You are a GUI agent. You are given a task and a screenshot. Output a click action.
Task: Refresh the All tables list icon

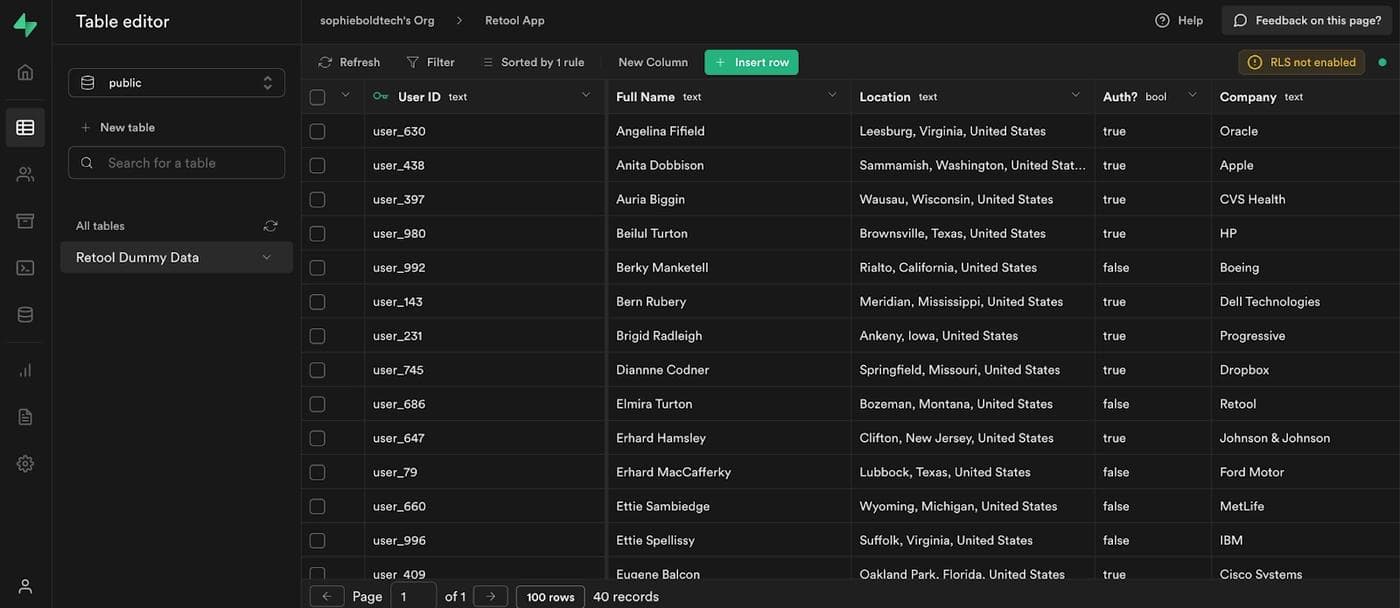click(x=270, y=226)
